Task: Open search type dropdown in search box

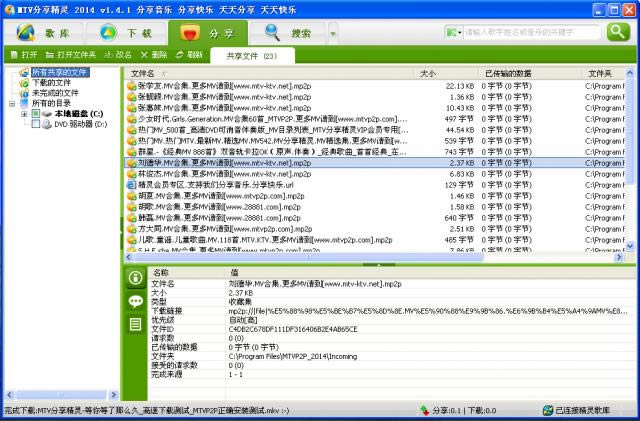Action: 454,32
